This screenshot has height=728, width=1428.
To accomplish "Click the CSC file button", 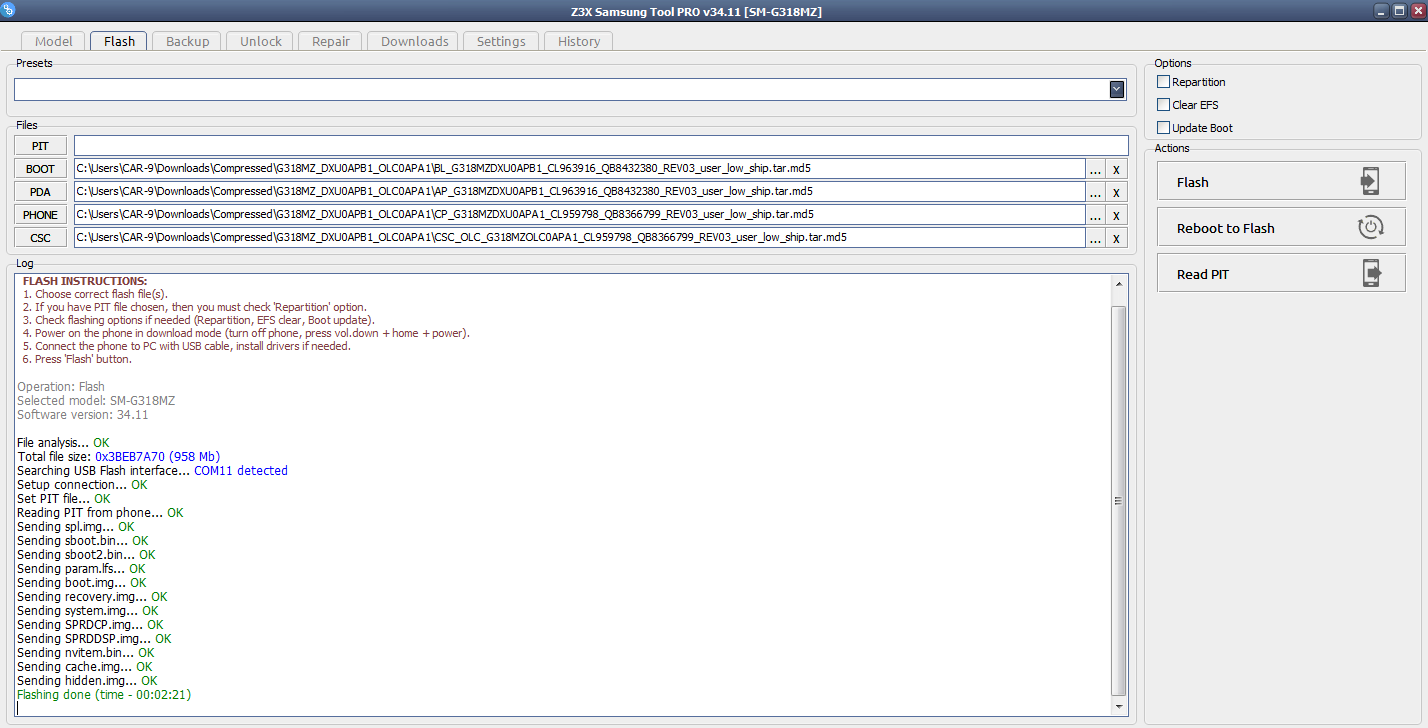I will [x=41, y=238].
